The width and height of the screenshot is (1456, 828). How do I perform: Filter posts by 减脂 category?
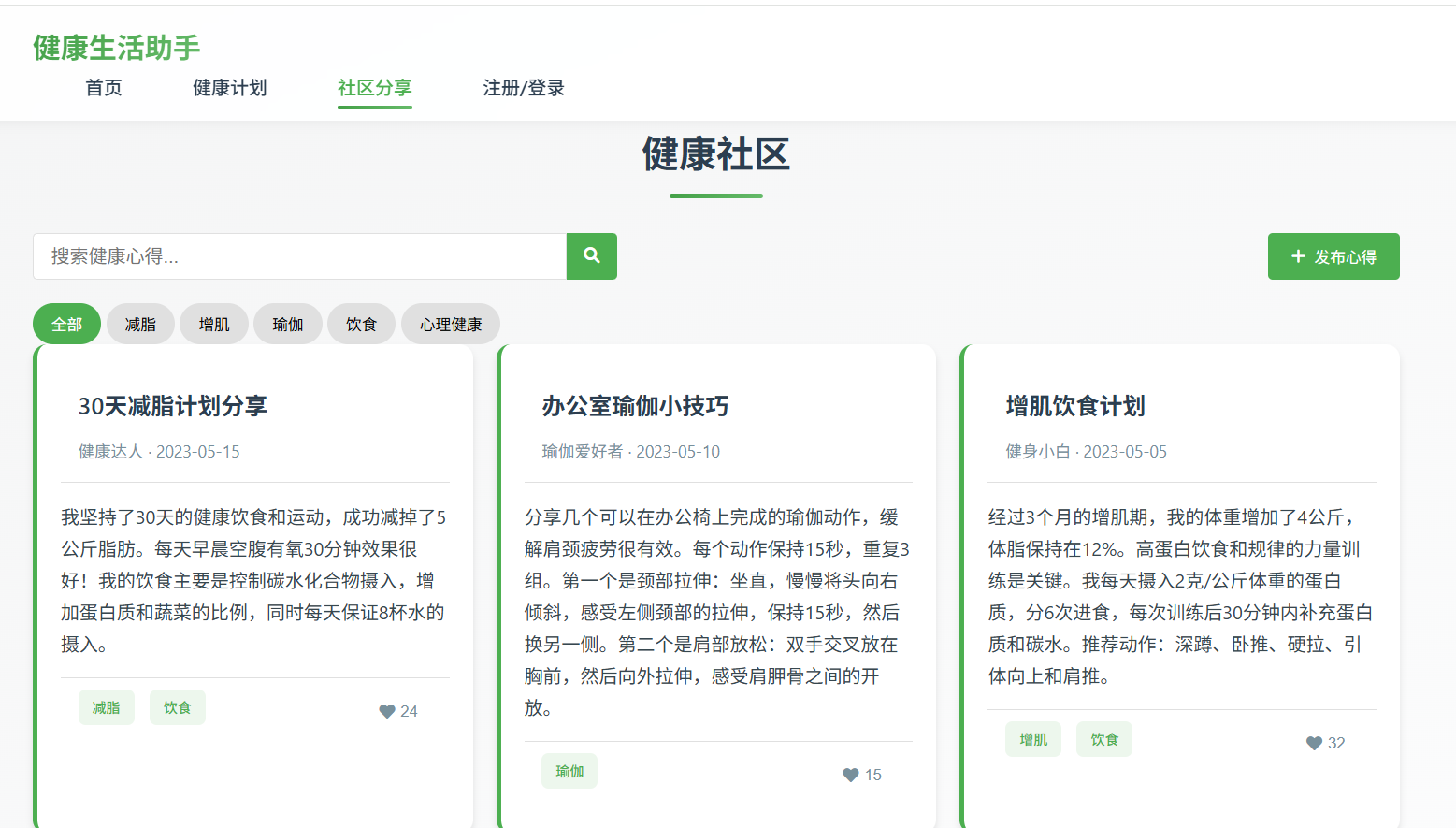[140, 324]
